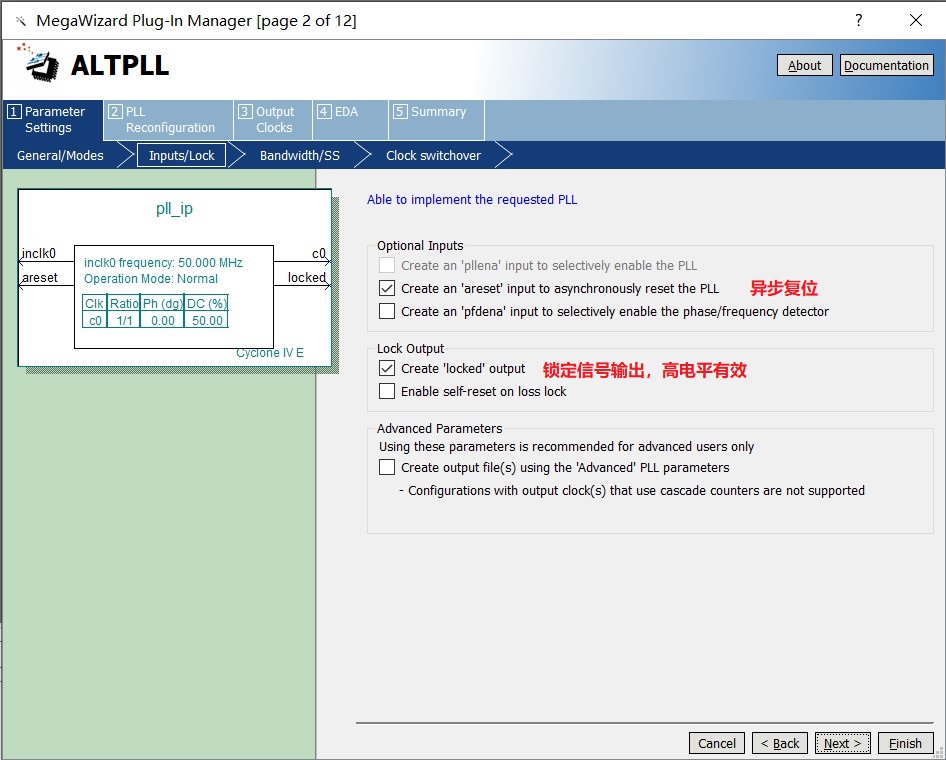This screenshot has height=760, width=946.
Task: Jump to the Summary tab
Action: 436,120
